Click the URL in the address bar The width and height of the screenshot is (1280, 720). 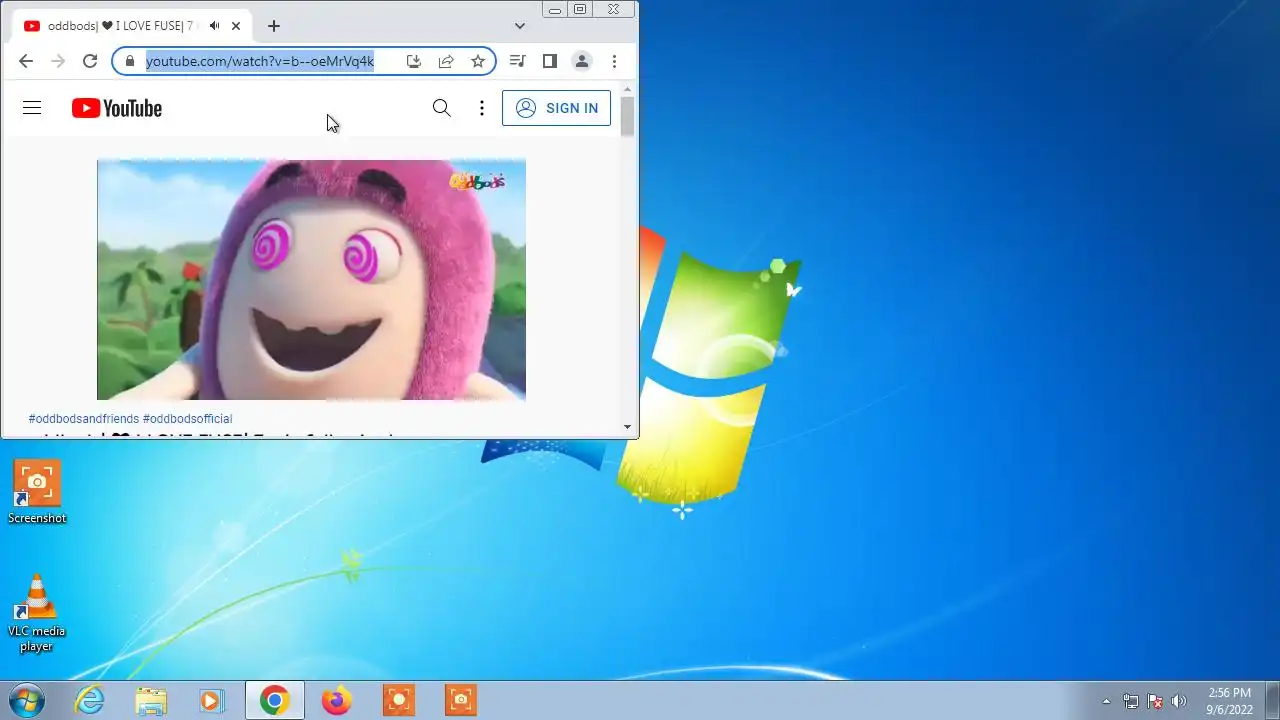tap(260, 61)
